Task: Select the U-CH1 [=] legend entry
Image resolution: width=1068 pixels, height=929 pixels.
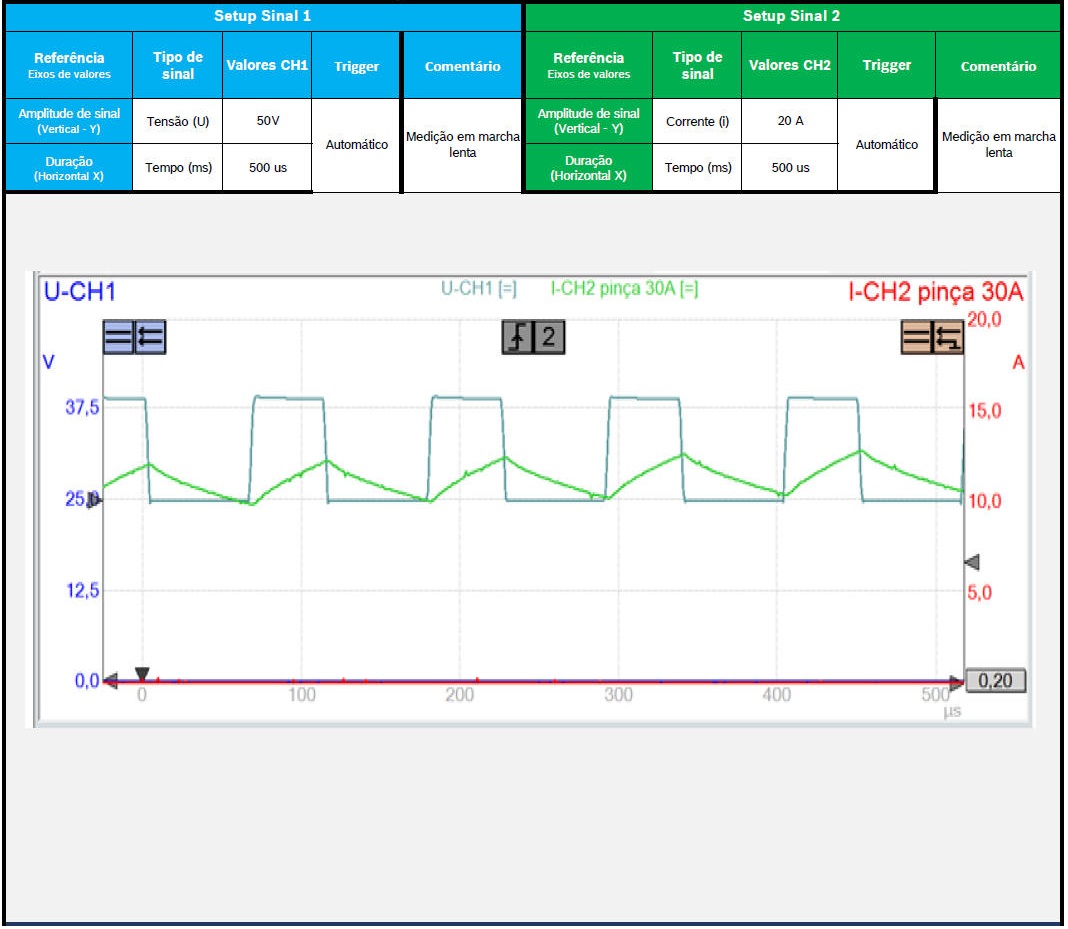Action: coord(479,289)
